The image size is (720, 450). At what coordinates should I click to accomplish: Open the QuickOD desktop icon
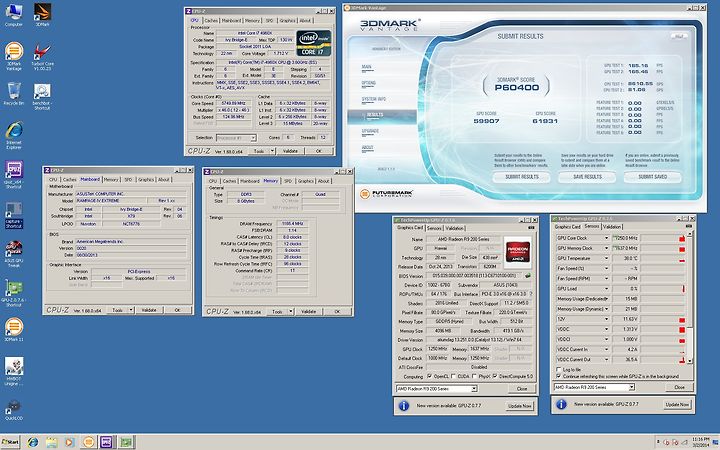(14, 410)
